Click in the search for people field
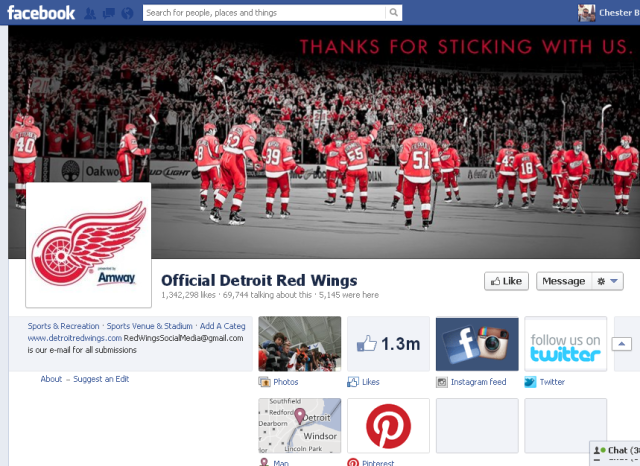The height and width of the screenshot is (466, 640). (263, 13)
